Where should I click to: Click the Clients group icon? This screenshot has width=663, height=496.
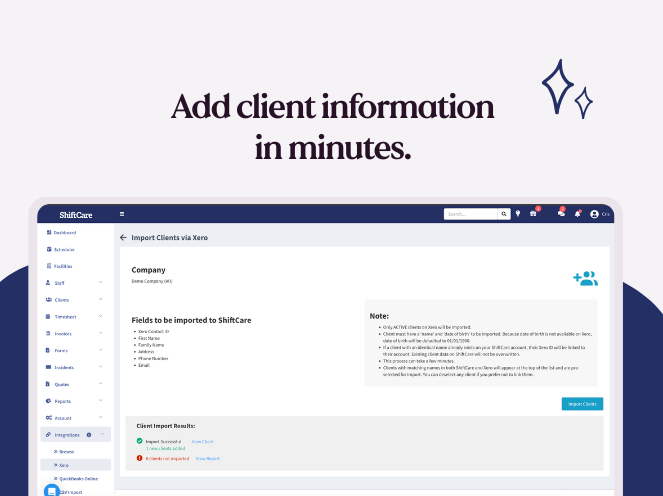(x=49, y=299)
